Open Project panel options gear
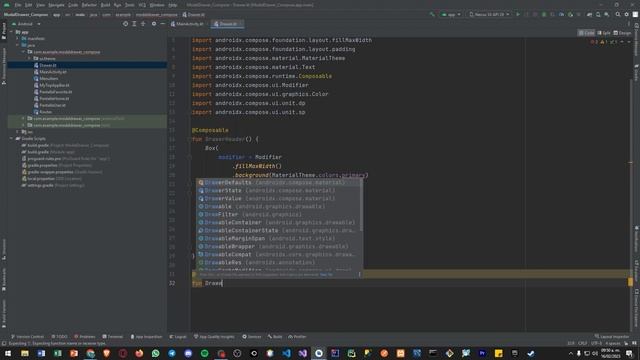The width and height of the screenshot is (640, 360). tap(154, 24)
